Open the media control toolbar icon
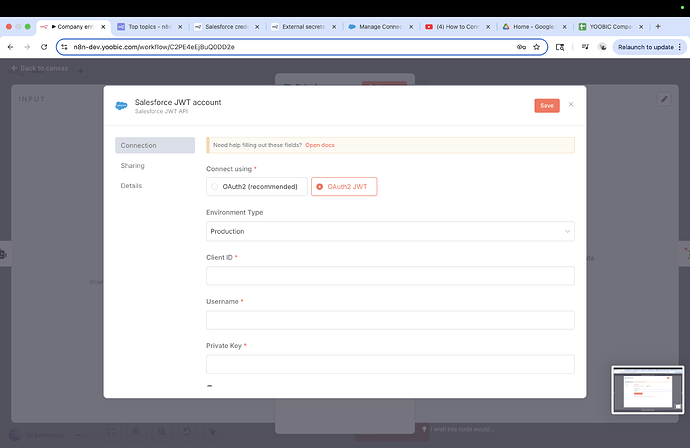690x448 pixels. coord(585,47)
